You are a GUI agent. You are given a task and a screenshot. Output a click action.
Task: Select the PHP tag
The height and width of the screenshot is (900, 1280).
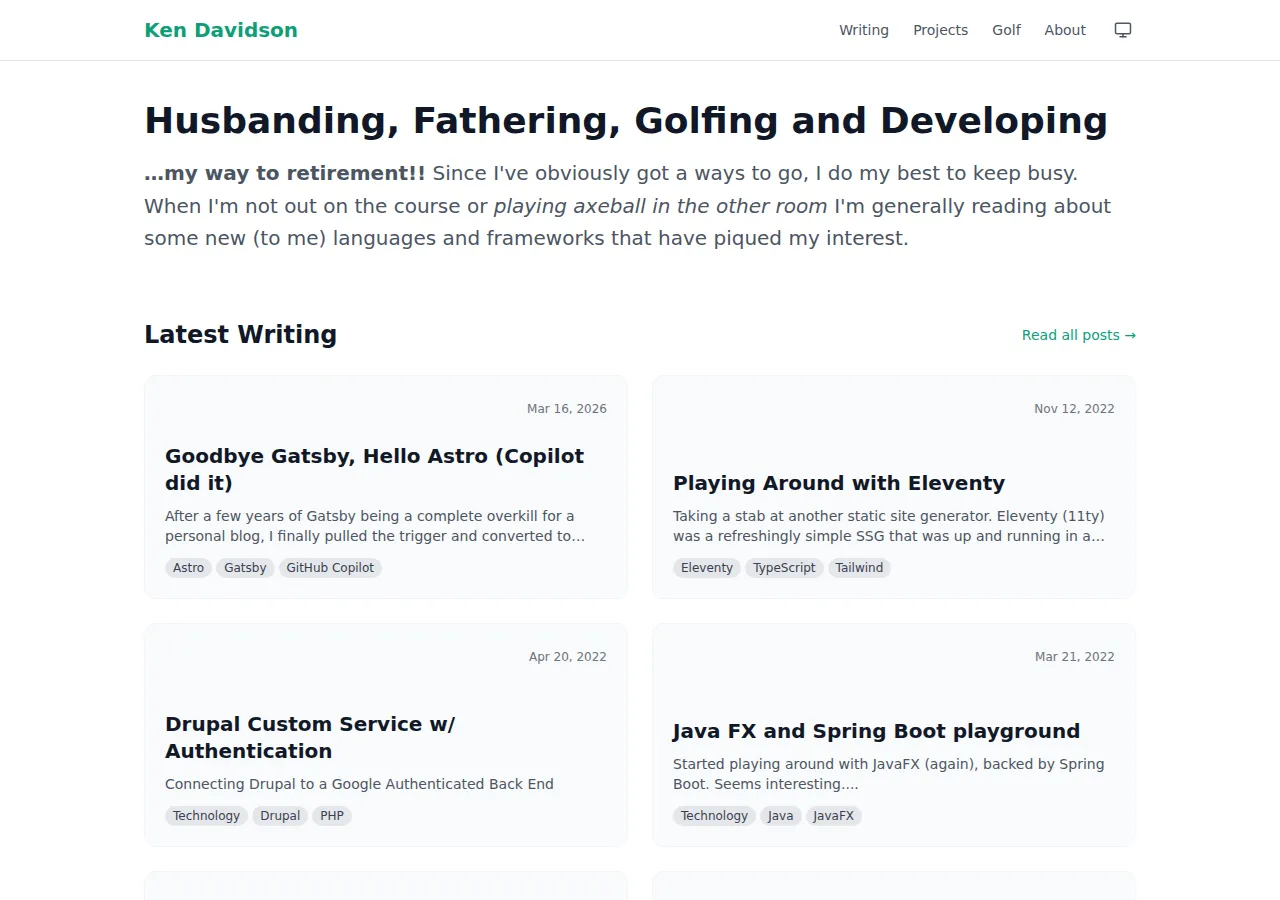[x=332, y=815]
